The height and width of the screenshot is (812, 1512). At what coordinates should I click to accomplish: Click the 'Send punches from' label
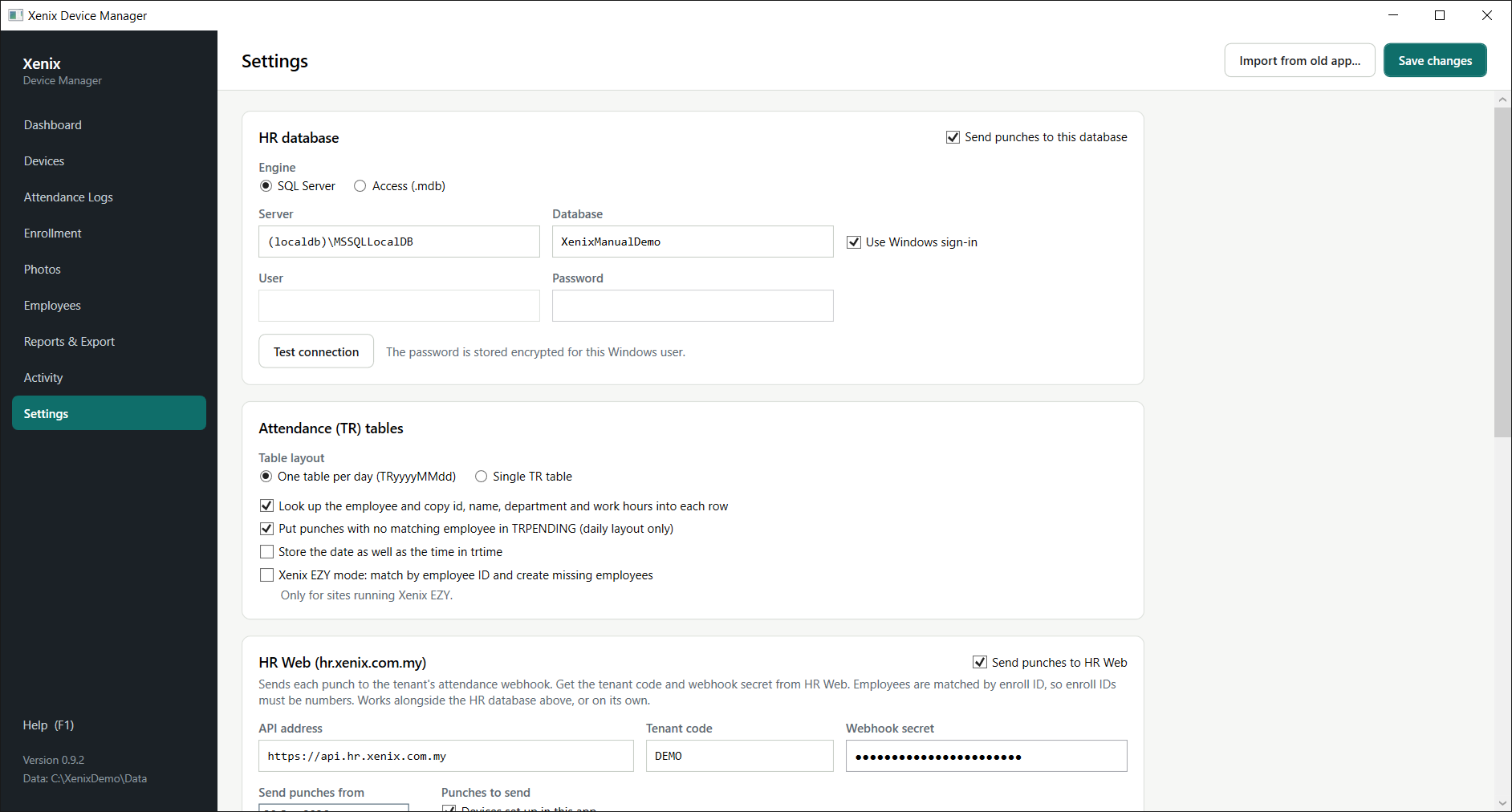311,793
